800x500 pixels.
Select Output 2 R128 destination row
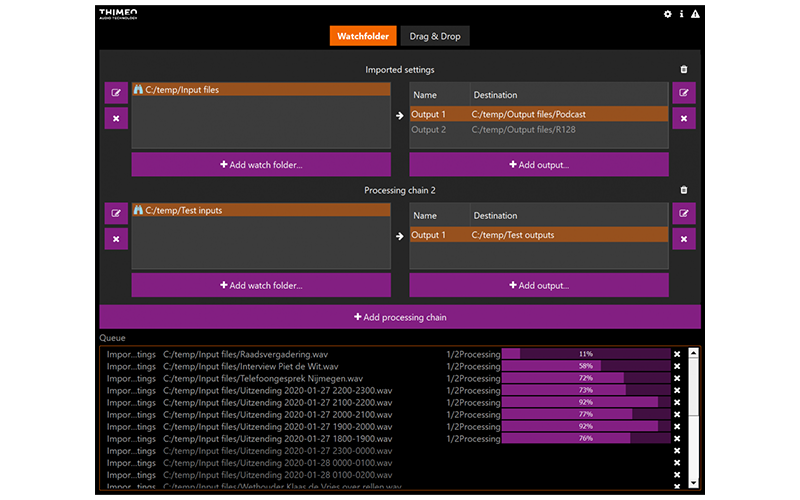click(x=539, y=130)
